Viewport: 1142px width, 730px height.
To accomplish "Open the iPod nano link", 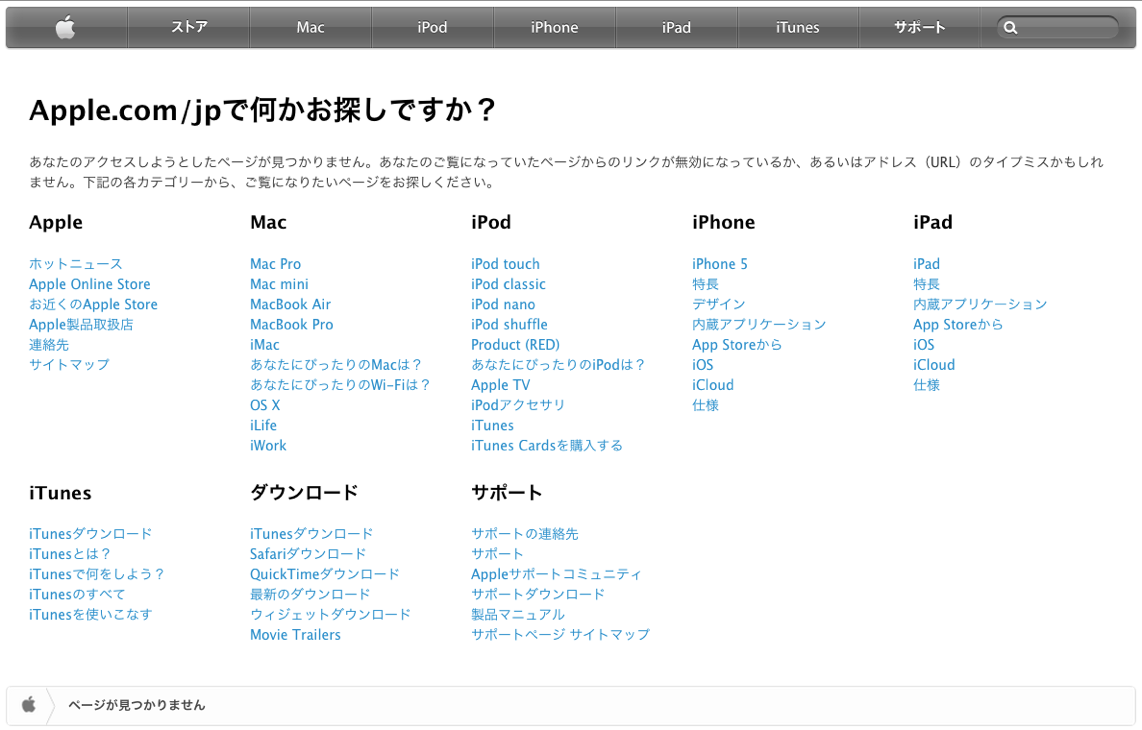I will pyautogui.click(x=503, y=305).
